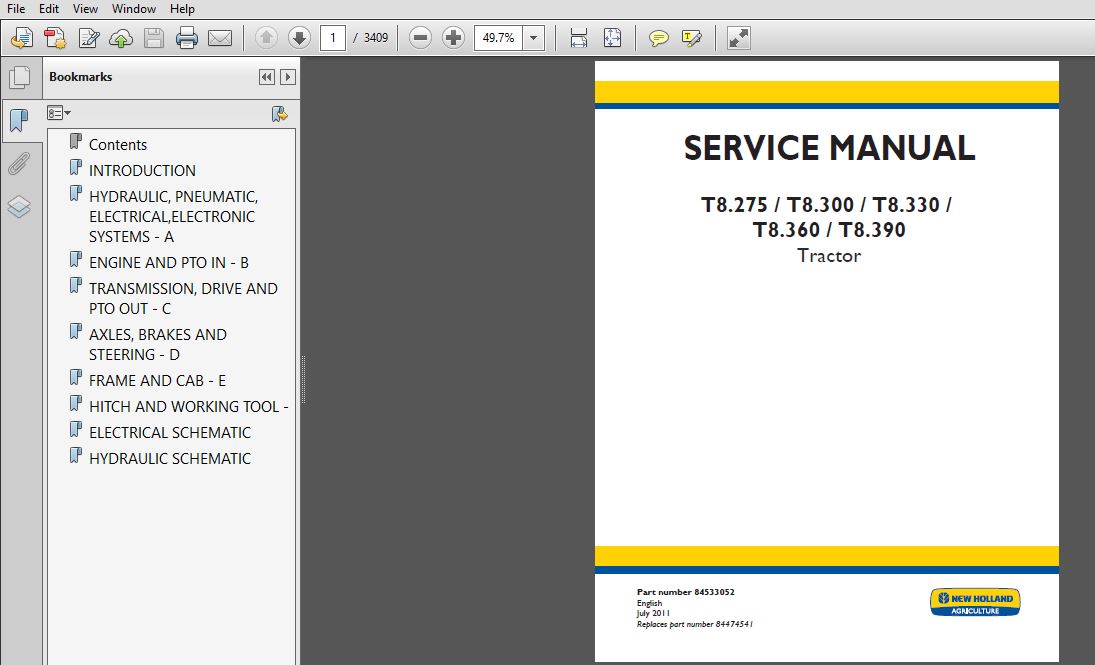The image size is (1095, 665).
Task: Click the New Holland Agriculture logo
Action: coord(975,602)
